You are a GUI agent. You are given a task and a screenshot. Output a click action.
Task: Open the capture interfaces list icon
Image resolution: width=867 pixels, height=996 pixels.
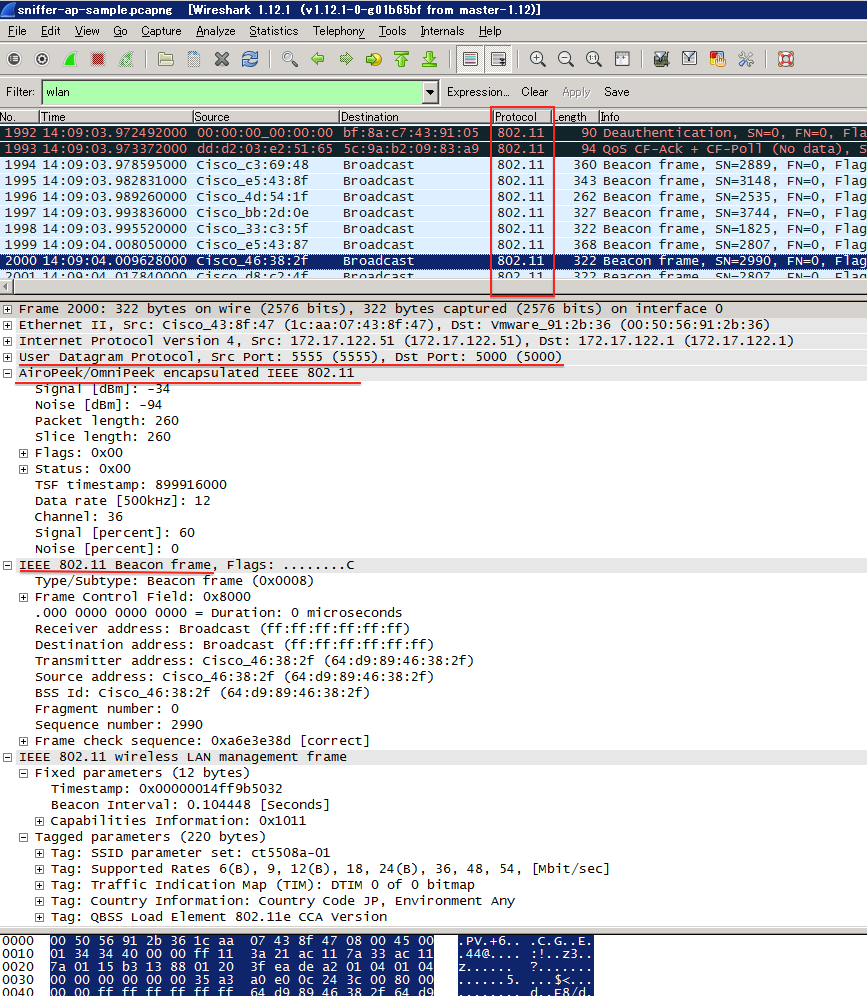(x=14, y=59)
